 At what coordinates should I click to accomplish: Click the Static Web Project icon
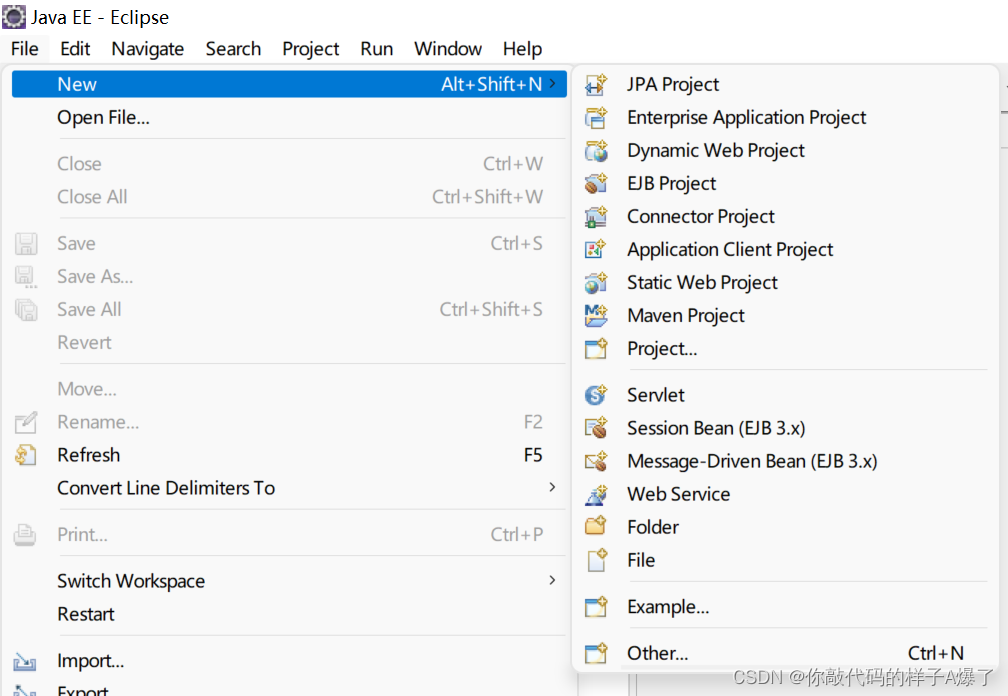(596, 283)
